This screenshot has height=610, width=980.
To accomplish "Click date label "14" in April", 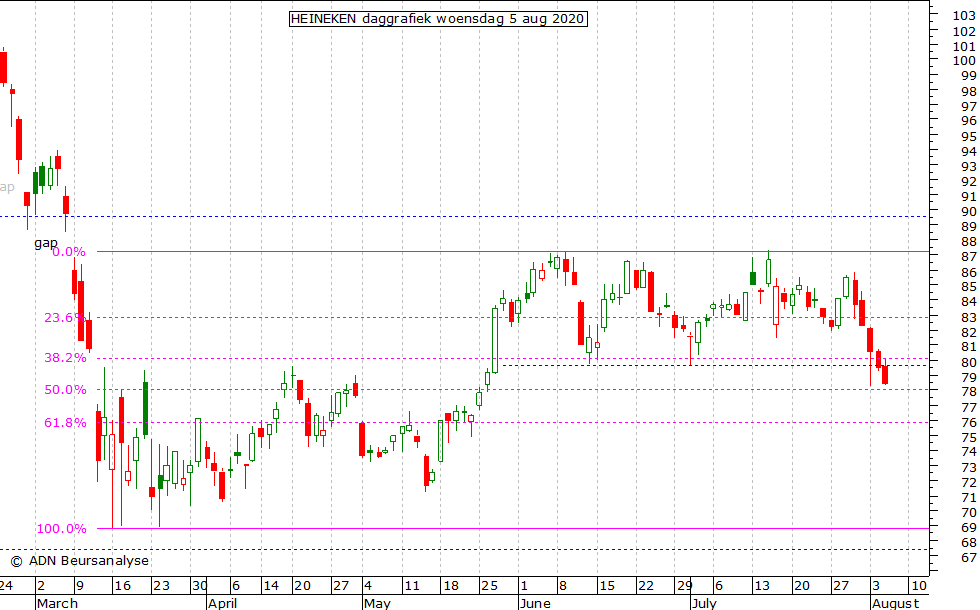I will tap(271, 586).
